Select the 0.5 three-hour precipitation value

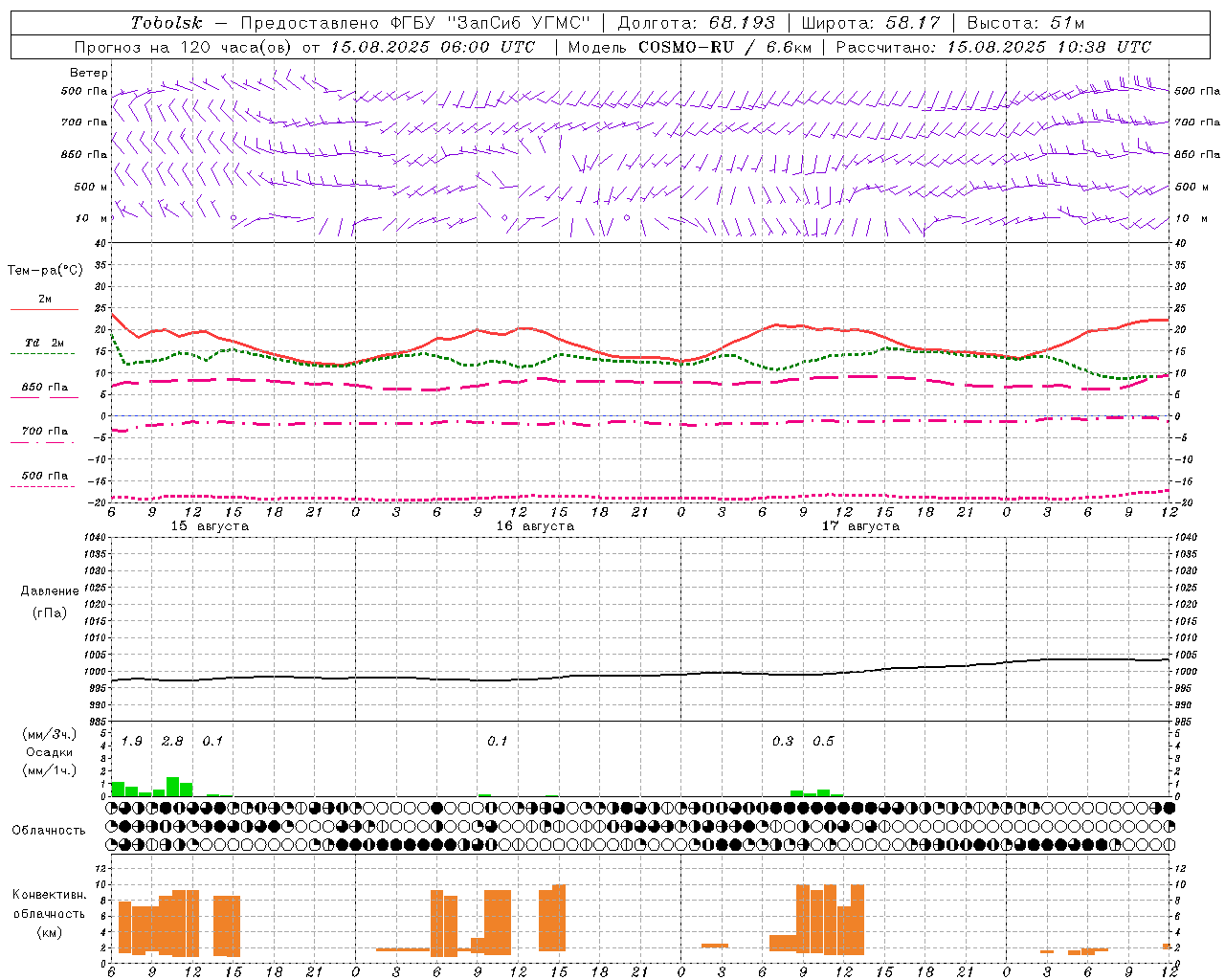point(823,742)
